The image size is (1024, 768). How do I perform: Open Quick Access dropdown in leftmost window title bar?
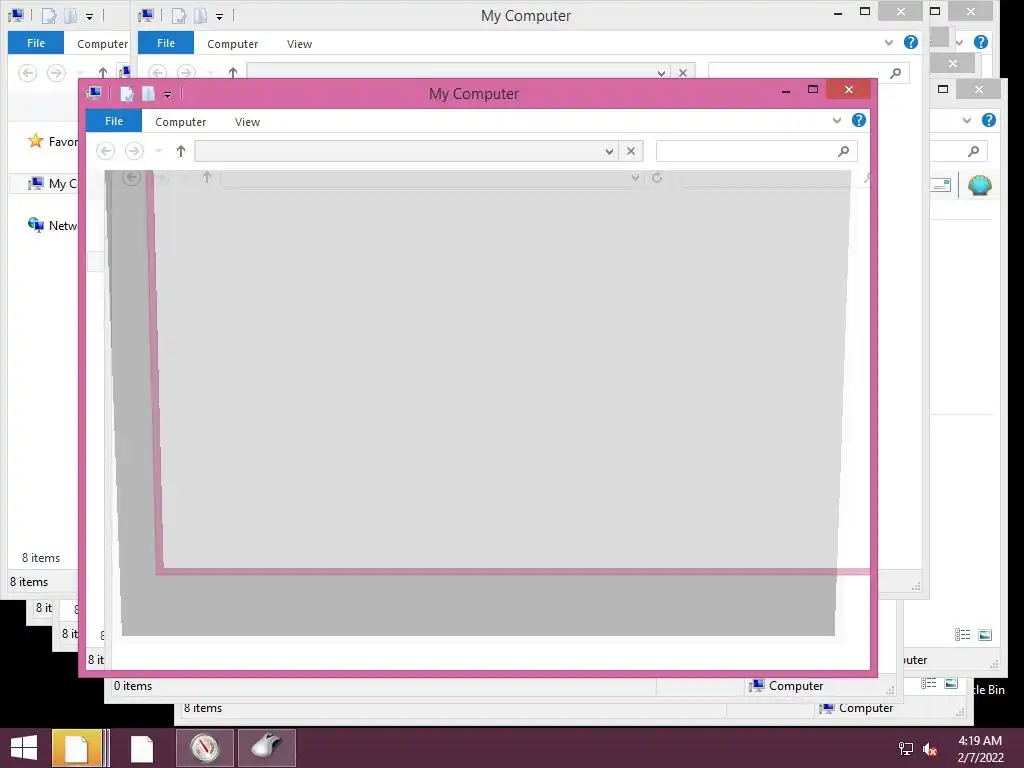pyautogui.click(x=89, y=17)
